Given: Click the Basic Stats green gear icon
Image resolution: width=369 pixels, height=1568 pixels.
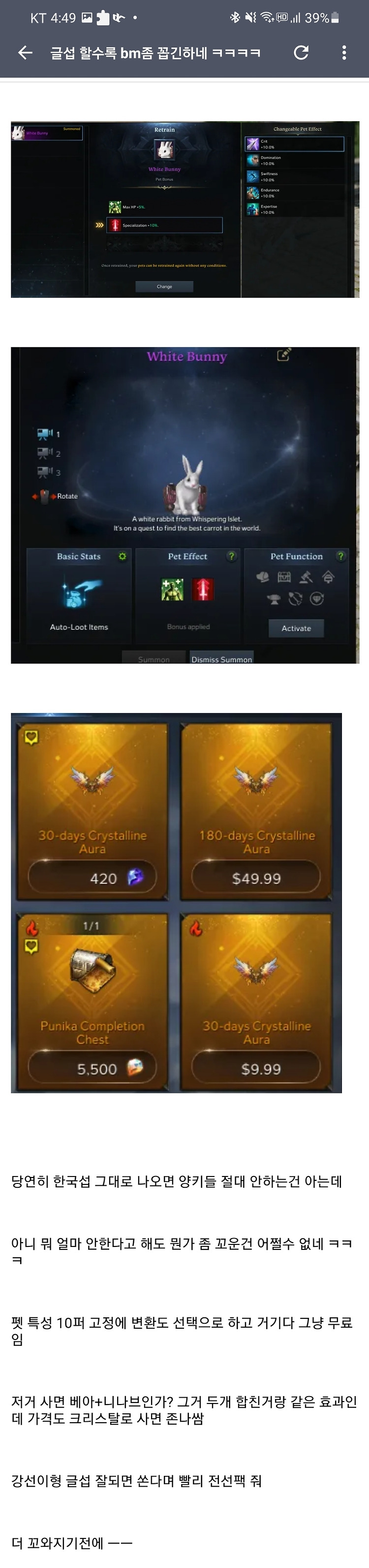Looking at the screenshot, I should coord(122,556).
